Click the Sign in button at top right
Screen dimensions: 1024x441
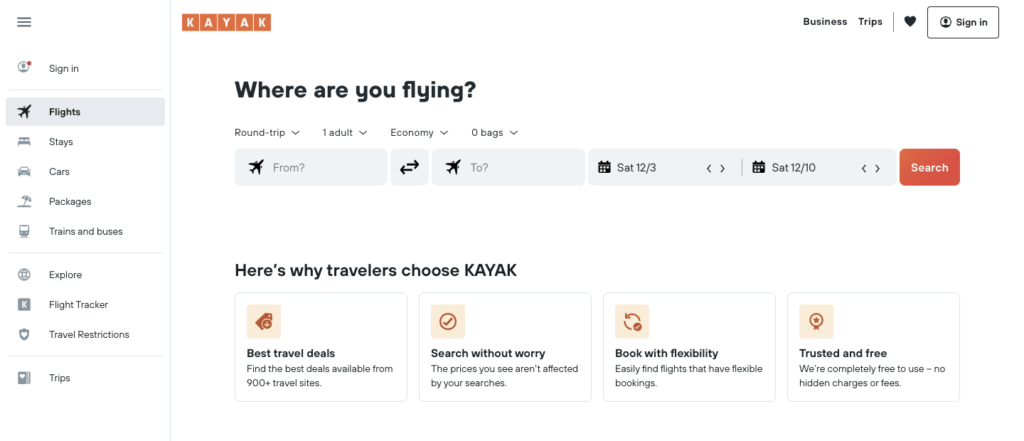[962, 22]
